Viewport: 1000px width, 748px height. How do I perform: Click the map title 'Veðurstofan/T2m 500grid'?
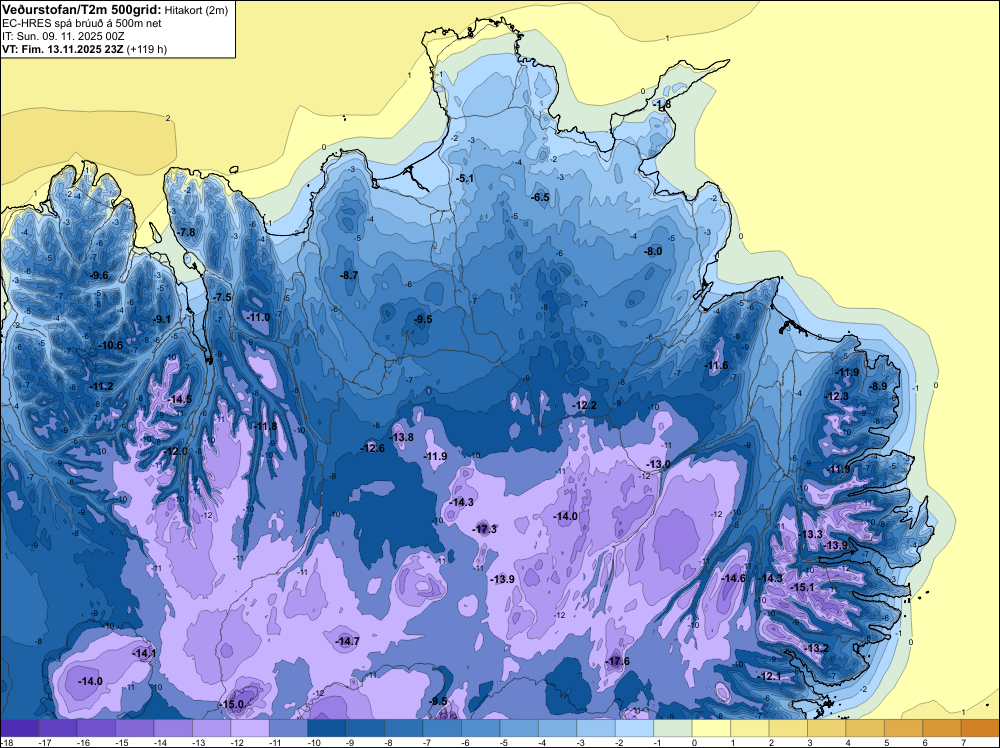[80, 9]
